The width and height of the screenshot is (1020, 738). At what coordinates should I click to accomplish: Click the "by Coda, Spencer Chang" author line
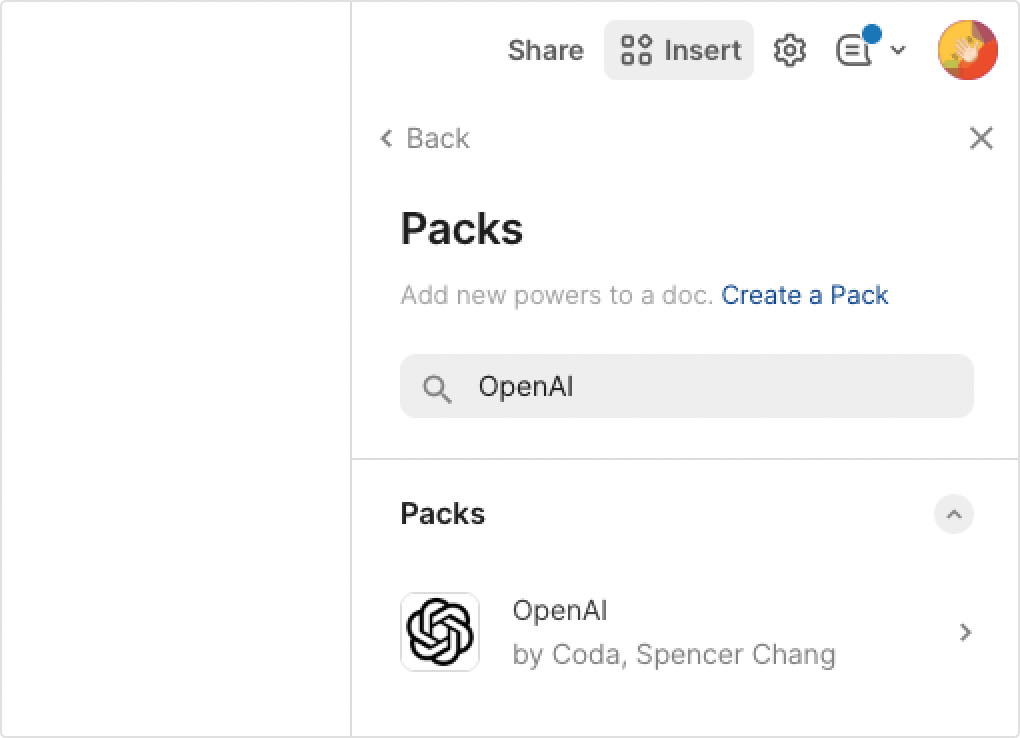pos(673,655)
